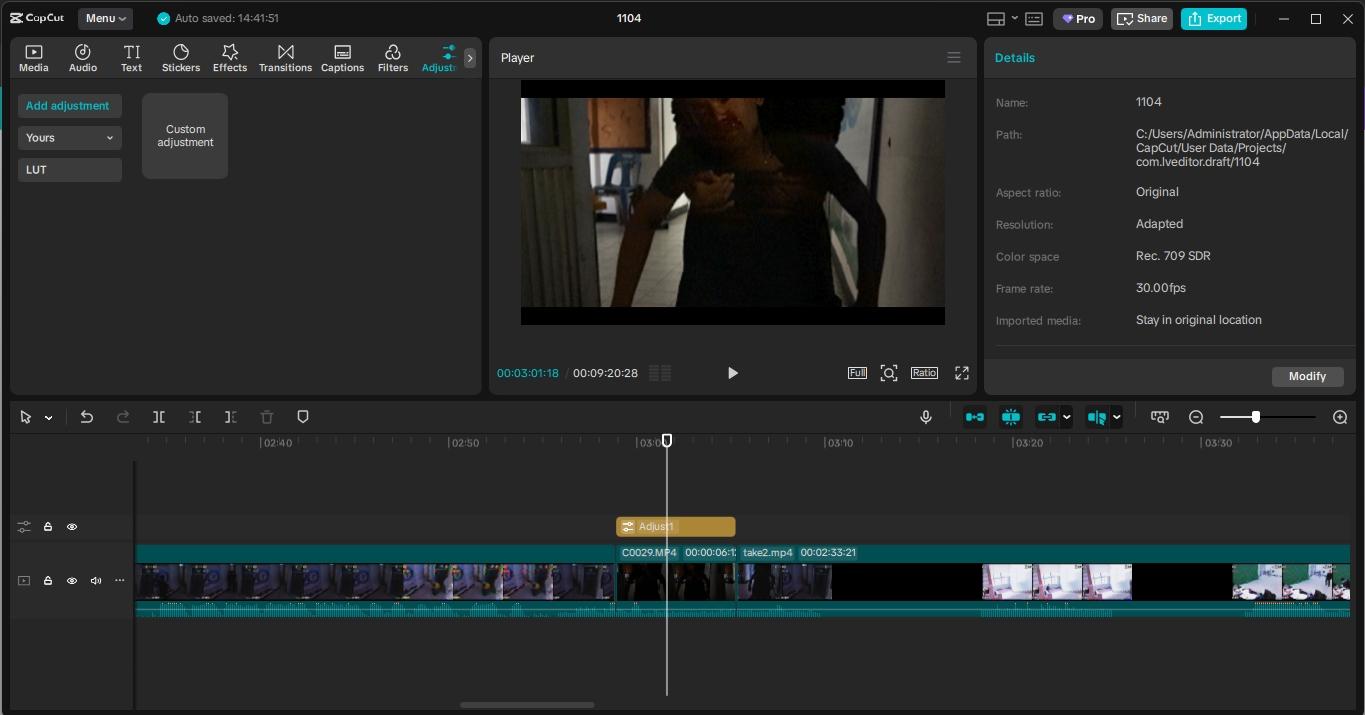
Task: Click the Export button
Action: (1214, 19)
